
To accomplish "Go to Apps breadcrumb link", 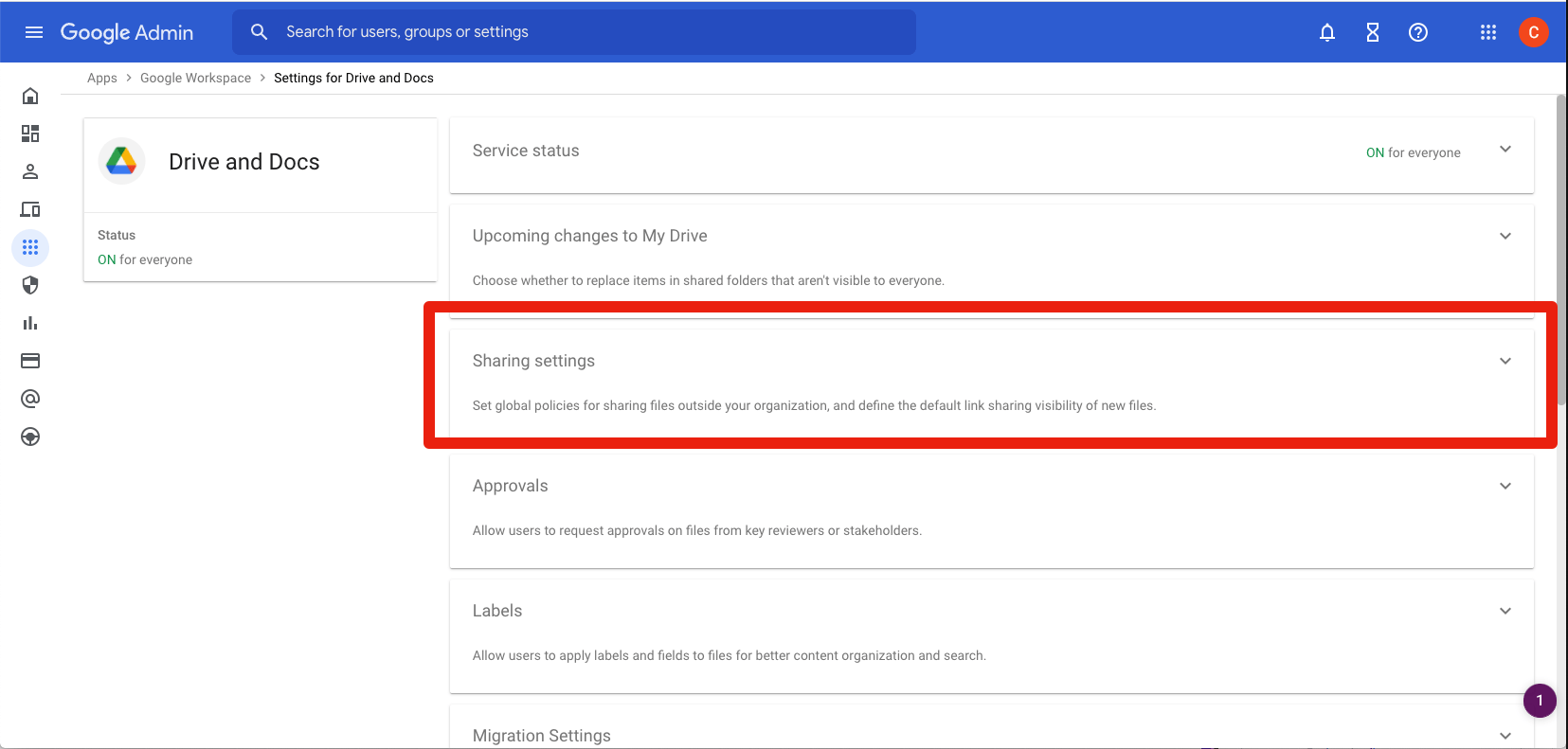I will coord(102,78).
